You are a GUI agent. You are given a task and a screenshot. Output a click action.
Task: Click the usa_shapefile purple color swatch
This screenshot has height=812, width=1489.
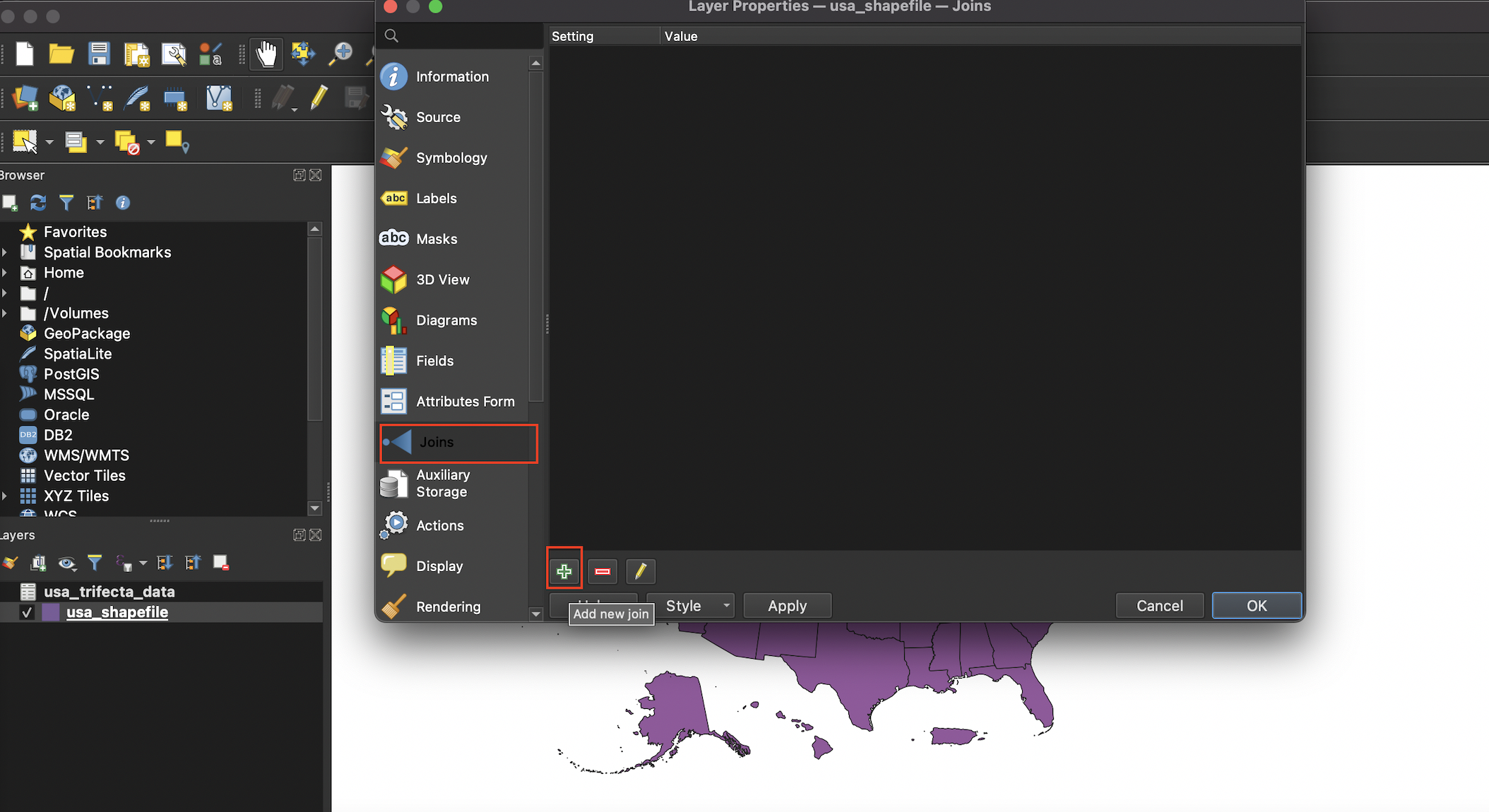[51, 612]
